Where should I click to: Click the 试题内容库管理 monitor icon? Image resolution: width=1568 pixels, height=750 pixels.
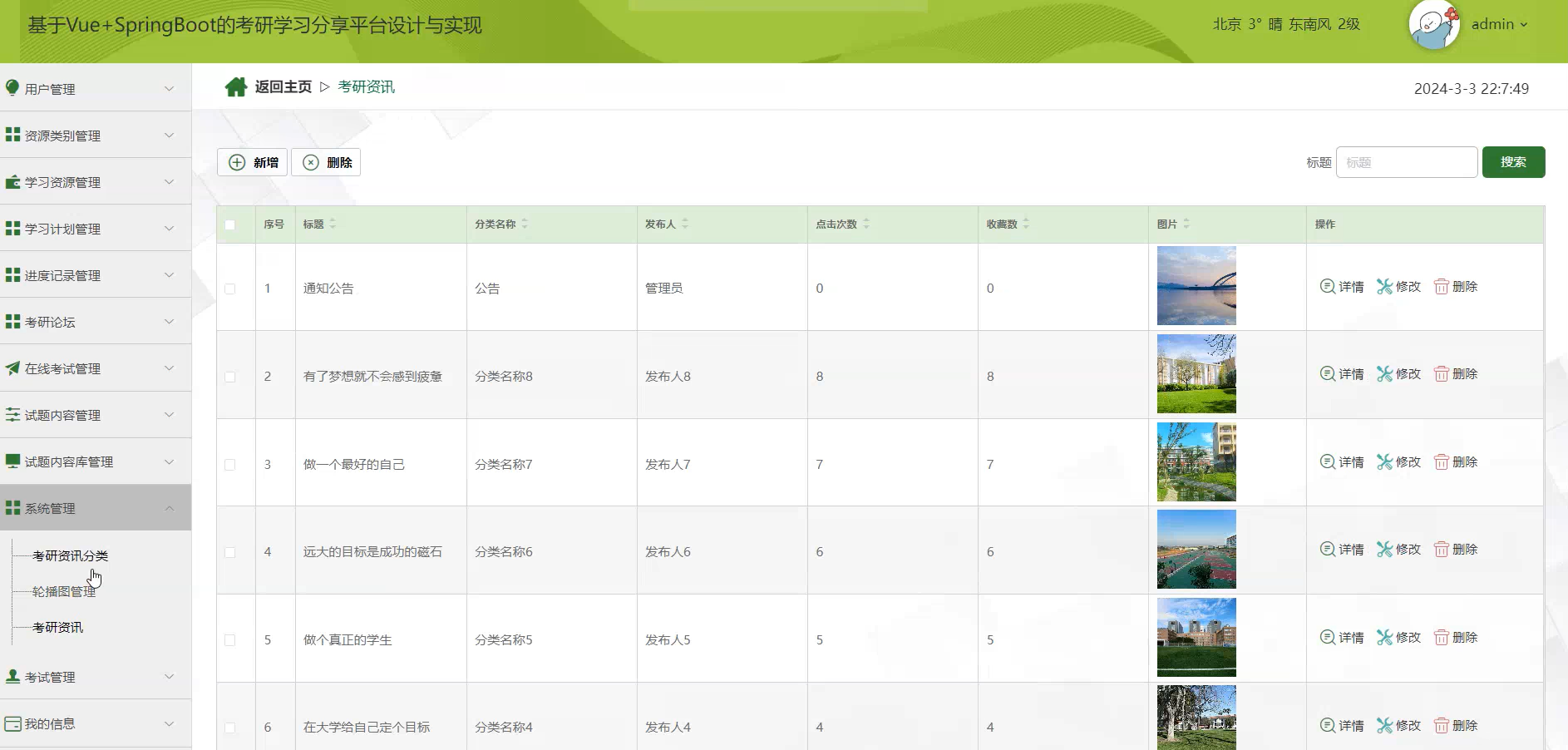pos(12,461)
